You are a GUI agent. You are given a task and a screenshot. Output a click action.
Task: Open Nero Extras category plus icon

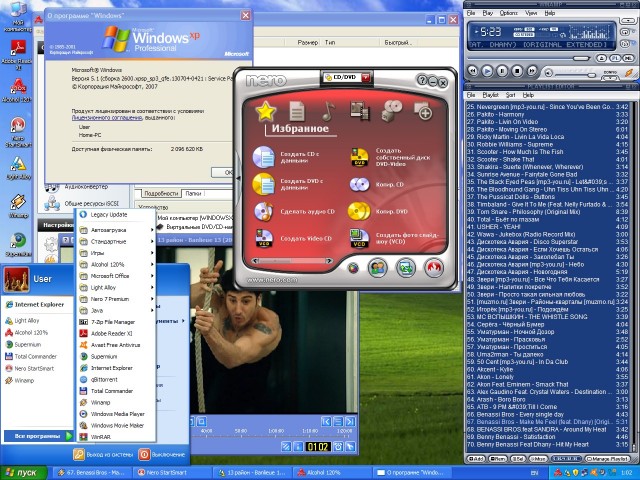coord(423,111)
